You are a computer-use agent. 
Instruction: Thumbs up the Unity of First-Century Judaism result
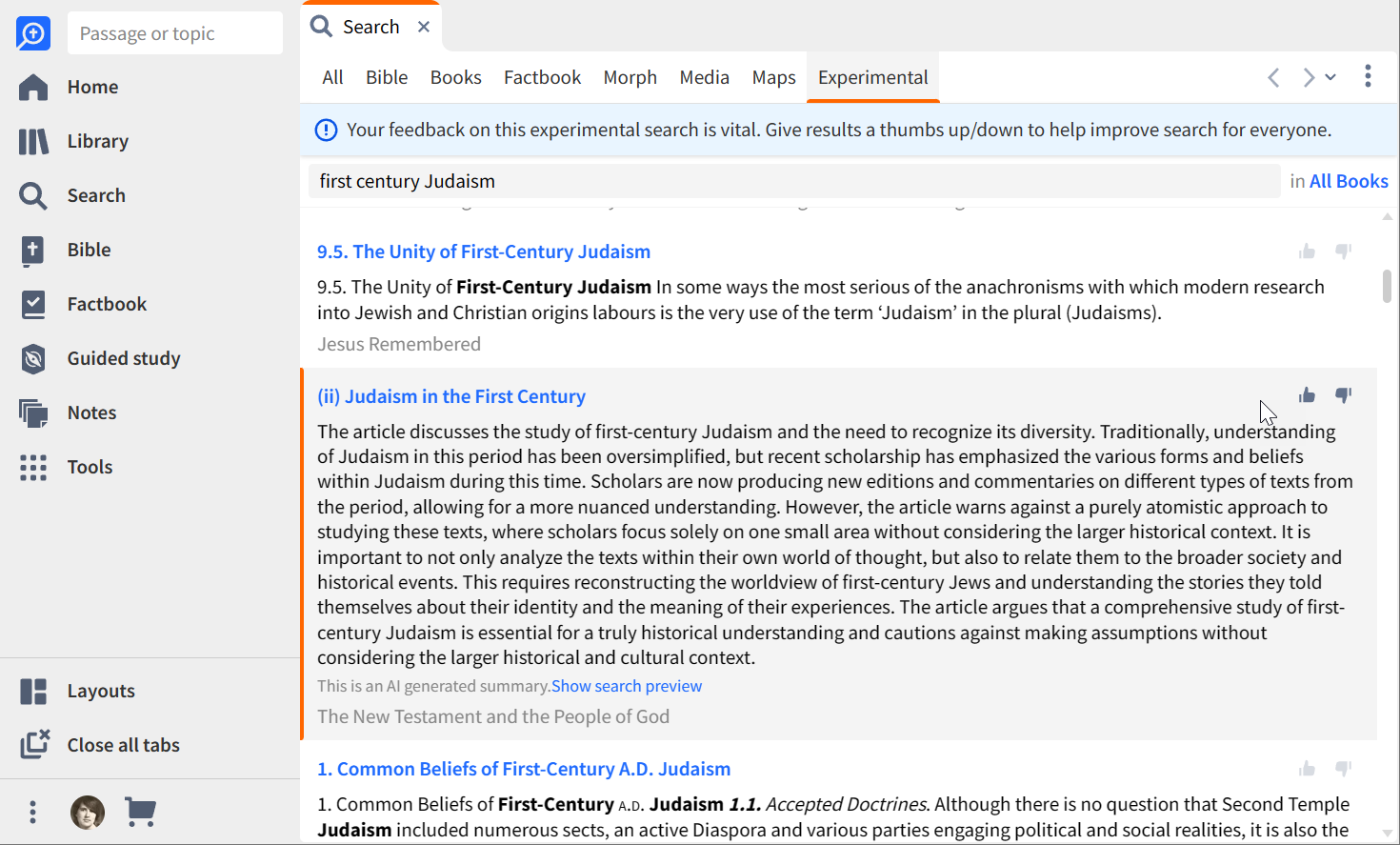pyautogui.click(x=1307, y=251)
